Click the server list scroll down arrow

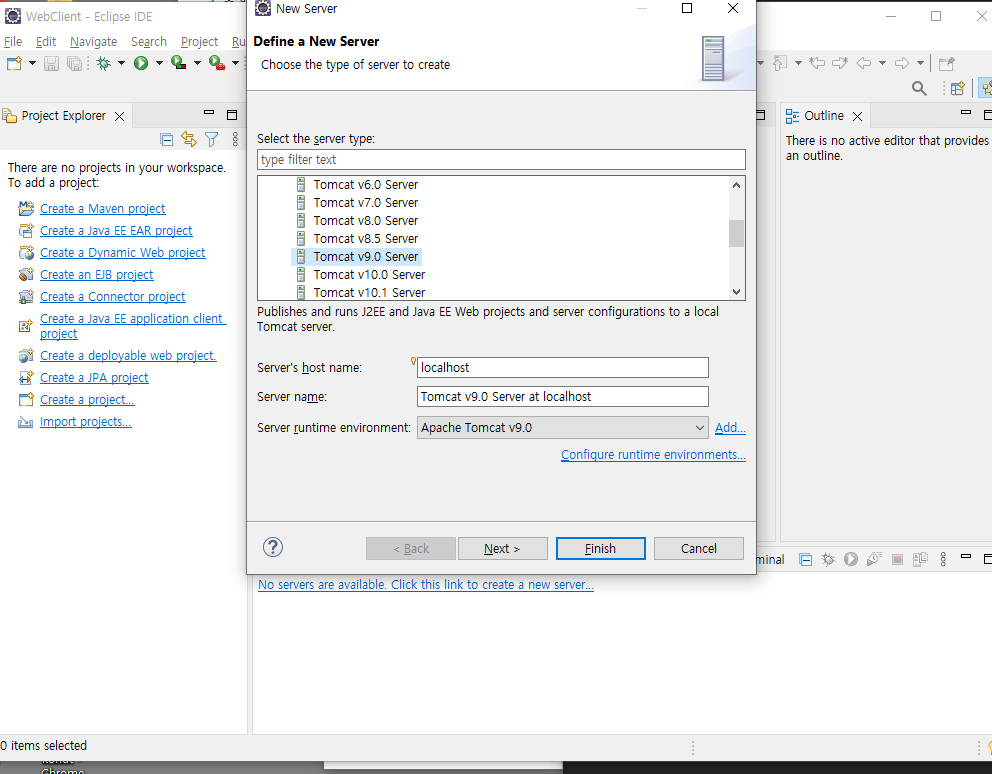(736, 292)
